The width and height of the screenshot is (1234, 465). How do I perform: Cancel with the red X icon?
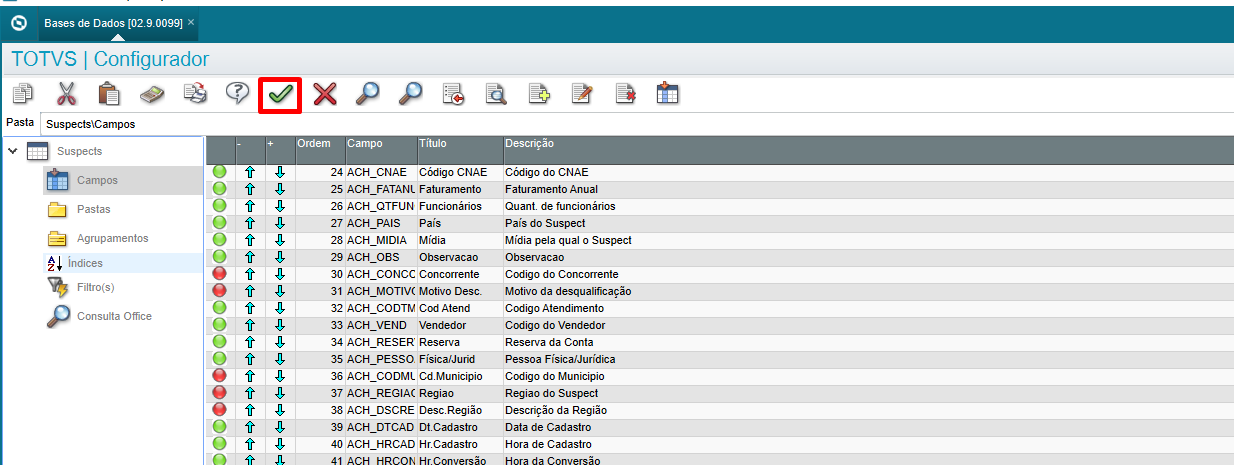tap(325, 94)
